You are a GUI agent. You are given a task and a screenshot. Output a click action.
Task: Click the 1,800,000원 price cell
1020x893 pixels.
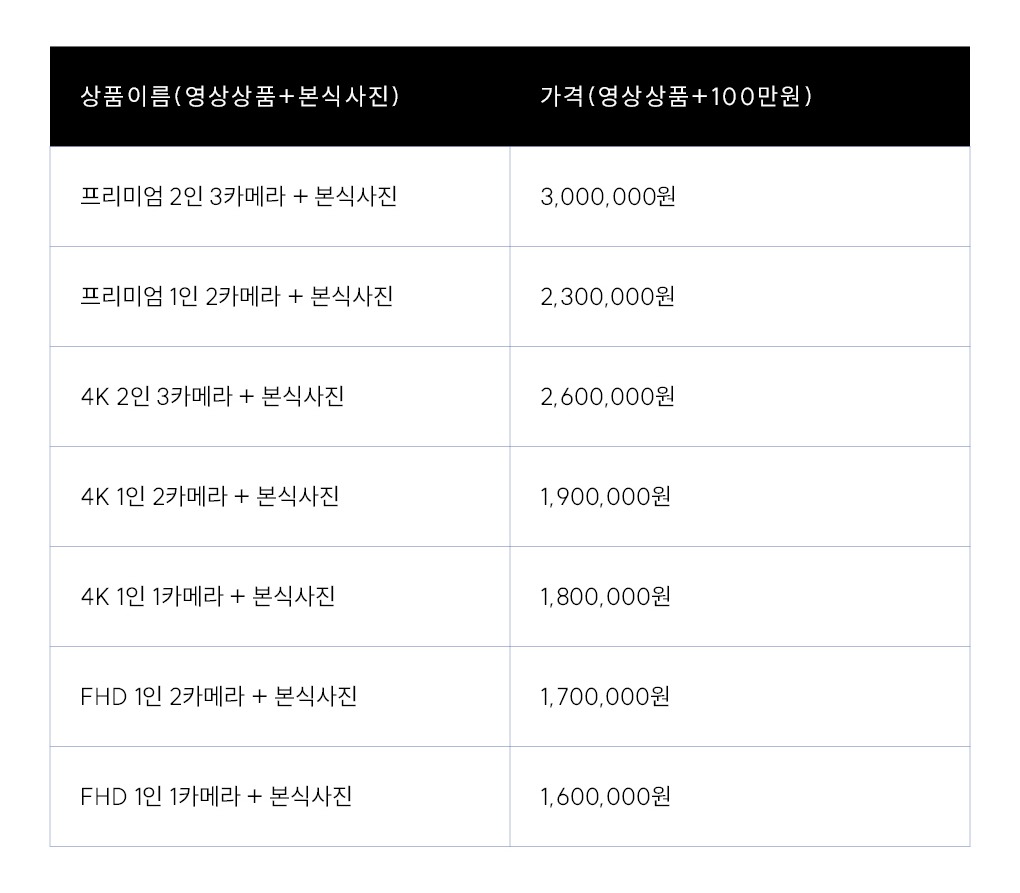tap(740, 596)
